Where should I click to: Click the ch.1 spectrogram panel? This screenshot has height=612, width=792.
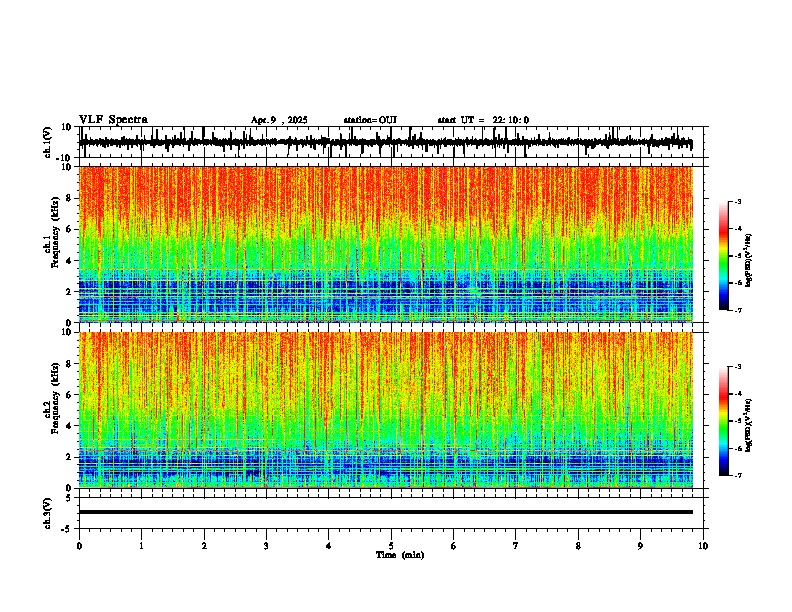[x=386, y=244]
